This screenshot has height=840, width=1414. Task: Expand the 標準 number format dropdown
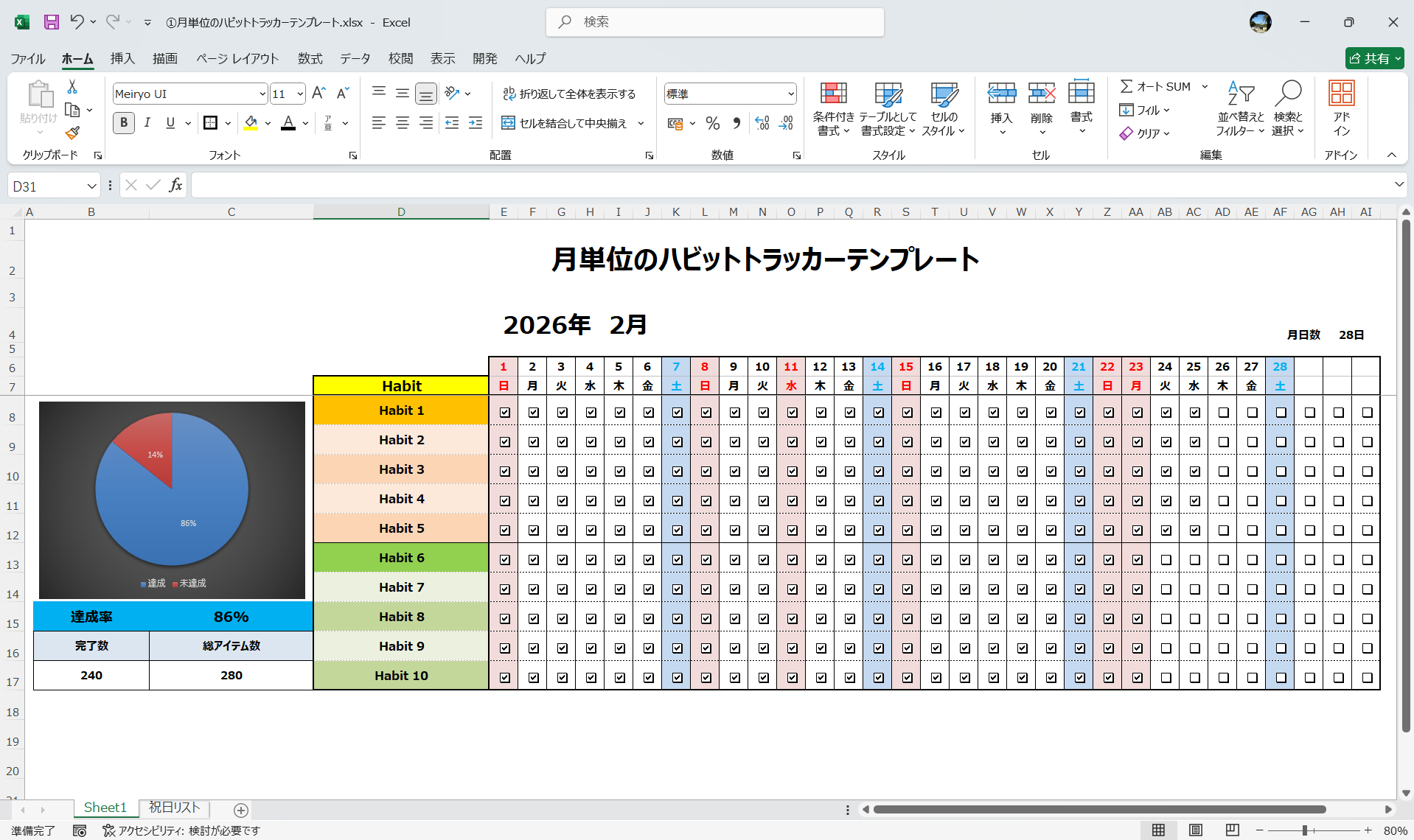(790, 94)
